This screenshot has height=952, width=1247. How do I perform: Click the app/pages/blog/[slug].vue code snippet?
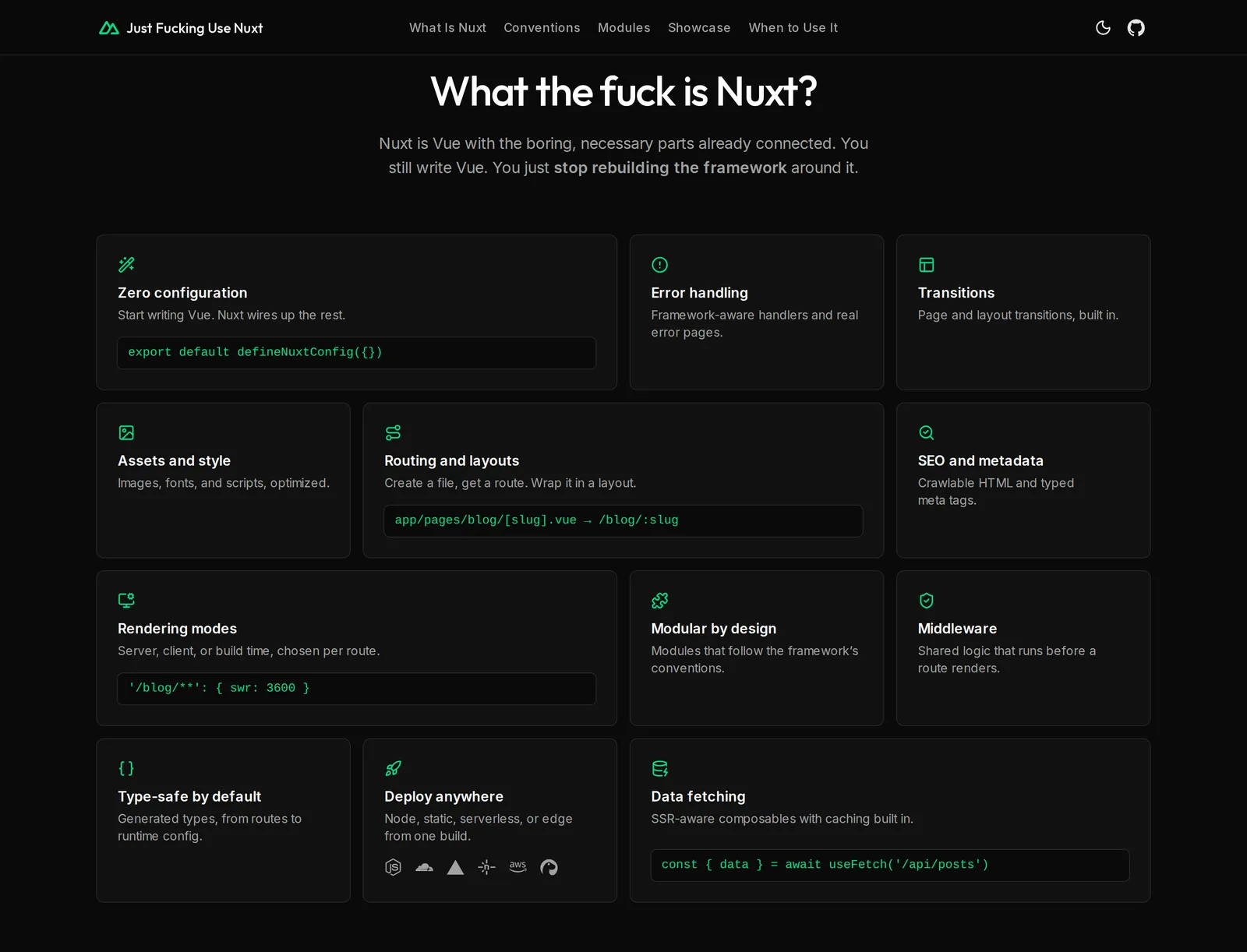point(623,520)
